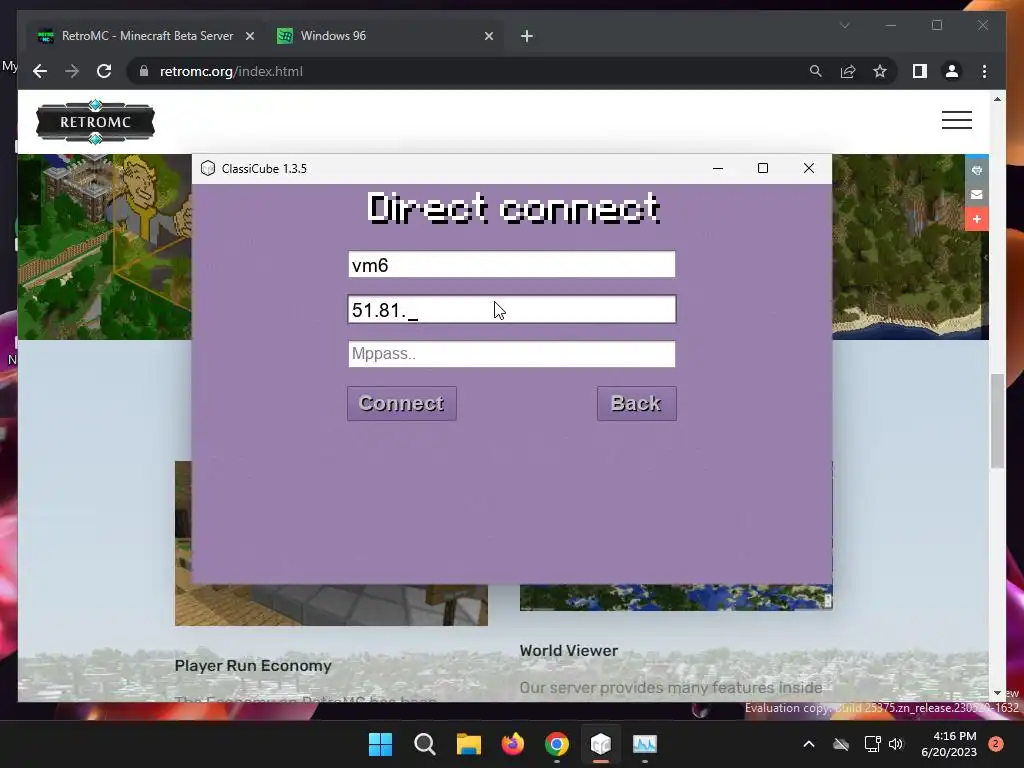Click the Player Run Economy heading
The width and height of the screenshot is (1024, 768).
click(x=253, y=665)
